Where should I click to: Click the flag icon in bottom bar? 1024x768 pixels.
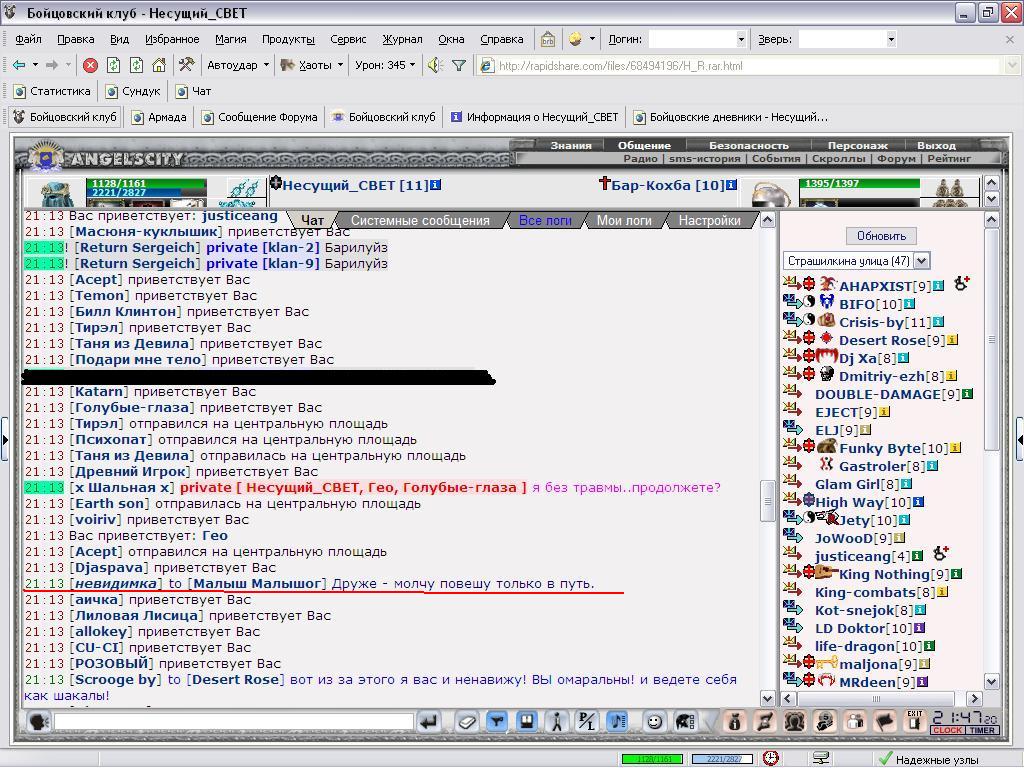point(885,722)
